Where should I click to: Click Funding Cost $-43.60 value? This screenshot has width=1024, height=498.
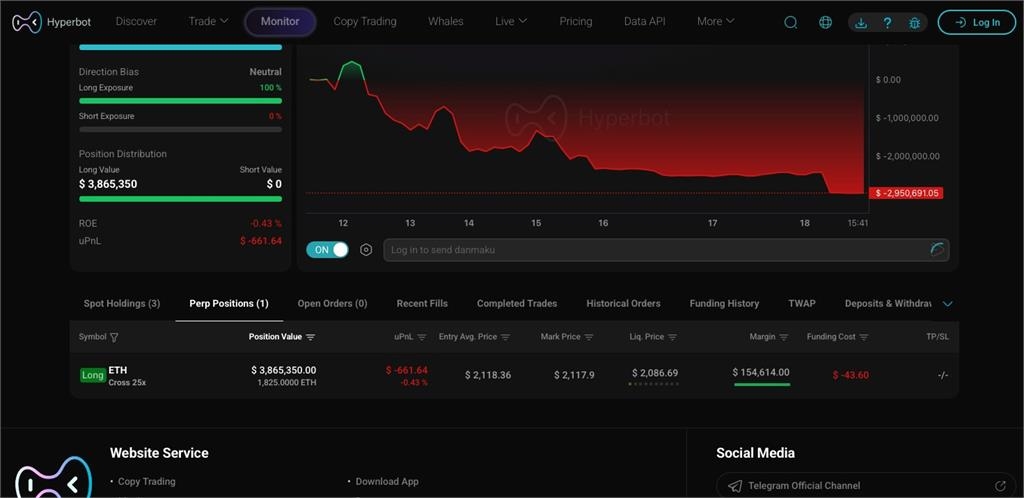(851, 375)
